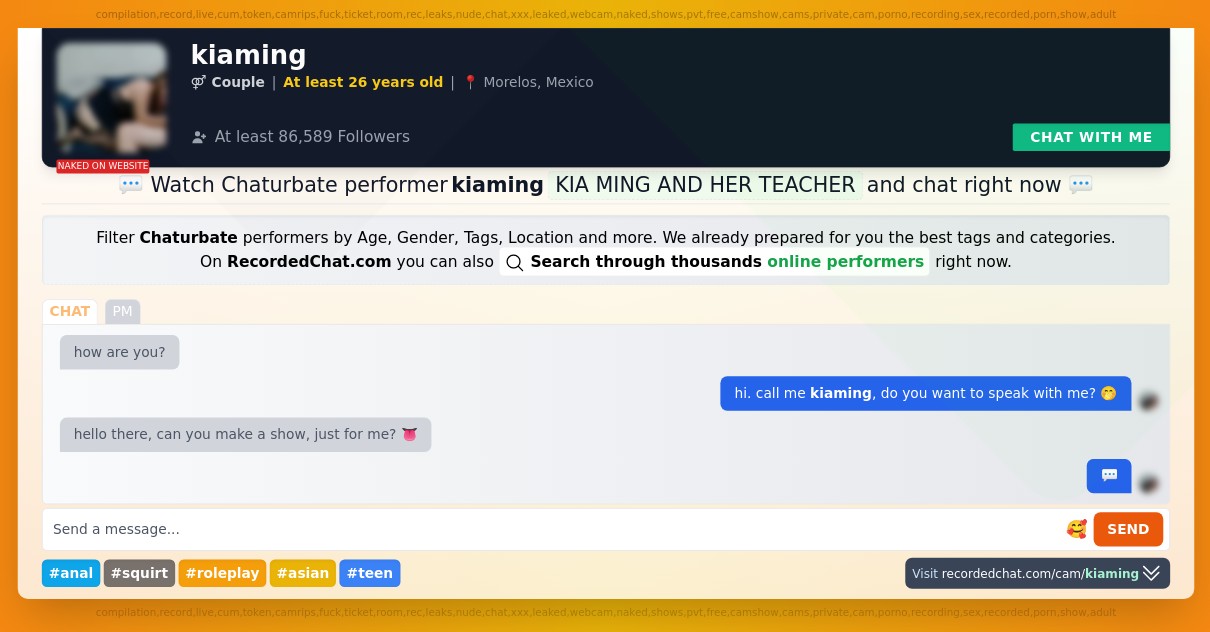
Task: Click the kiaming profile name heading
Action: pyautogui.click(x=248, y=54)
